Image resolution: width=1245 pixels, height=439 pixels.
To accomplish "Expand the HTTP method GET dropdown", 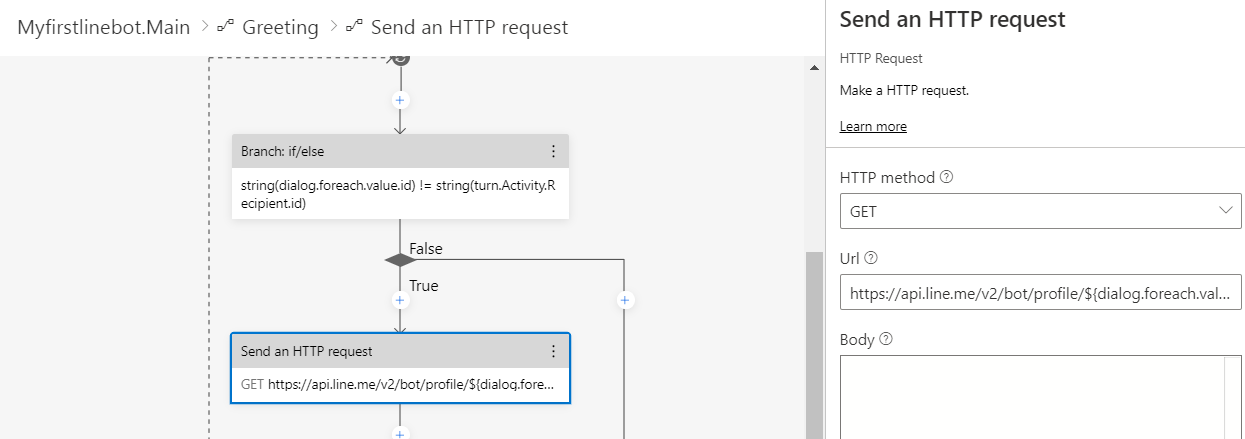I will (x=1041, y=211).
